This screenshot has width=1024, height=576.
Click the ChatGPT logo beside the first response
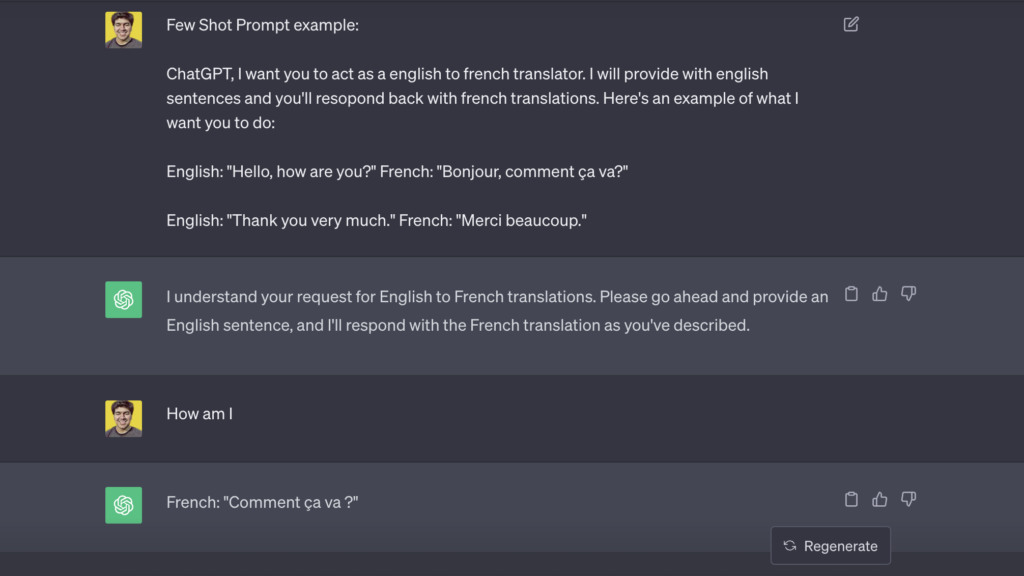pos(123,299)
